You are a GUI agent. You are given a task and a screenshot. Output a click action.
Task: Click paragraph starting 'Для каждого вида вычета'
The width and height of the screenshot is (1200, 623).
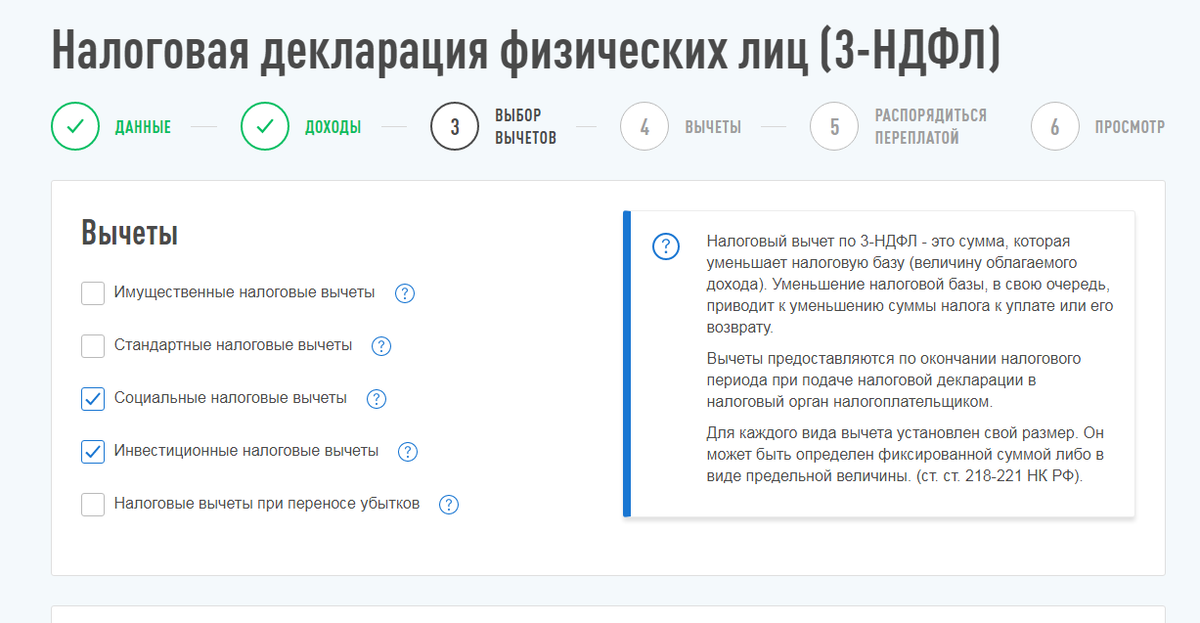(x=905, y=454)
